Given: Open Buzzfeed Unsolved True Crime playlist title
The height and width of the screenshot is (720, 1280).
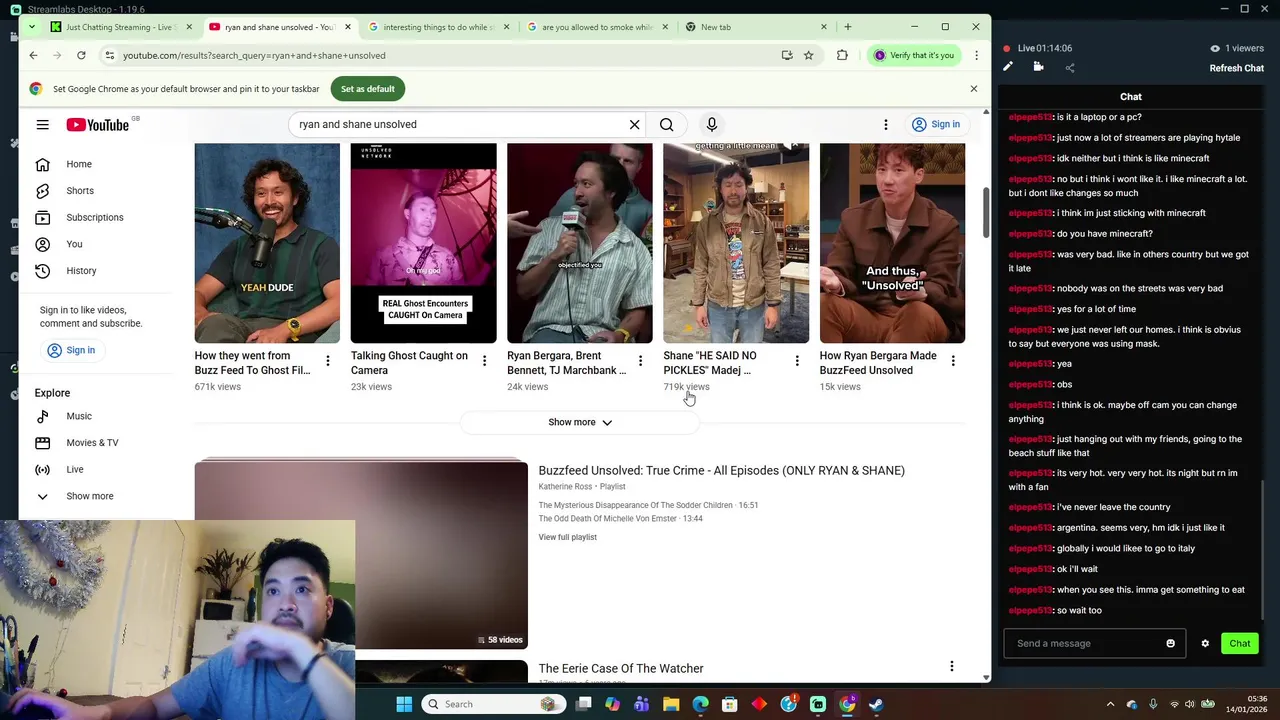Looking at the screenshot, I should coord(721,470).
